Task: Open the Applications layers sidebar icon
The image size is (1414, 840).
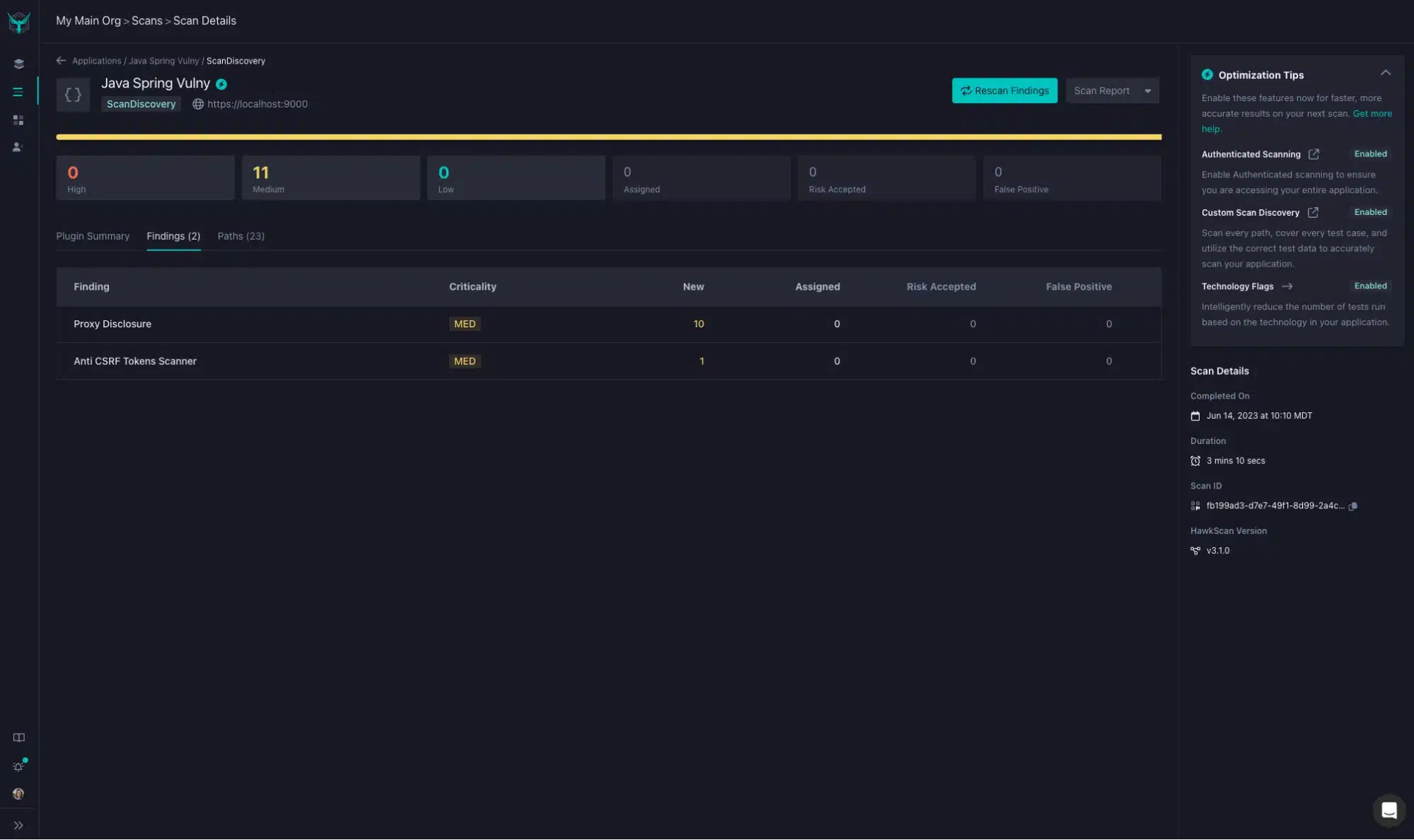Action: click(18, 64)
